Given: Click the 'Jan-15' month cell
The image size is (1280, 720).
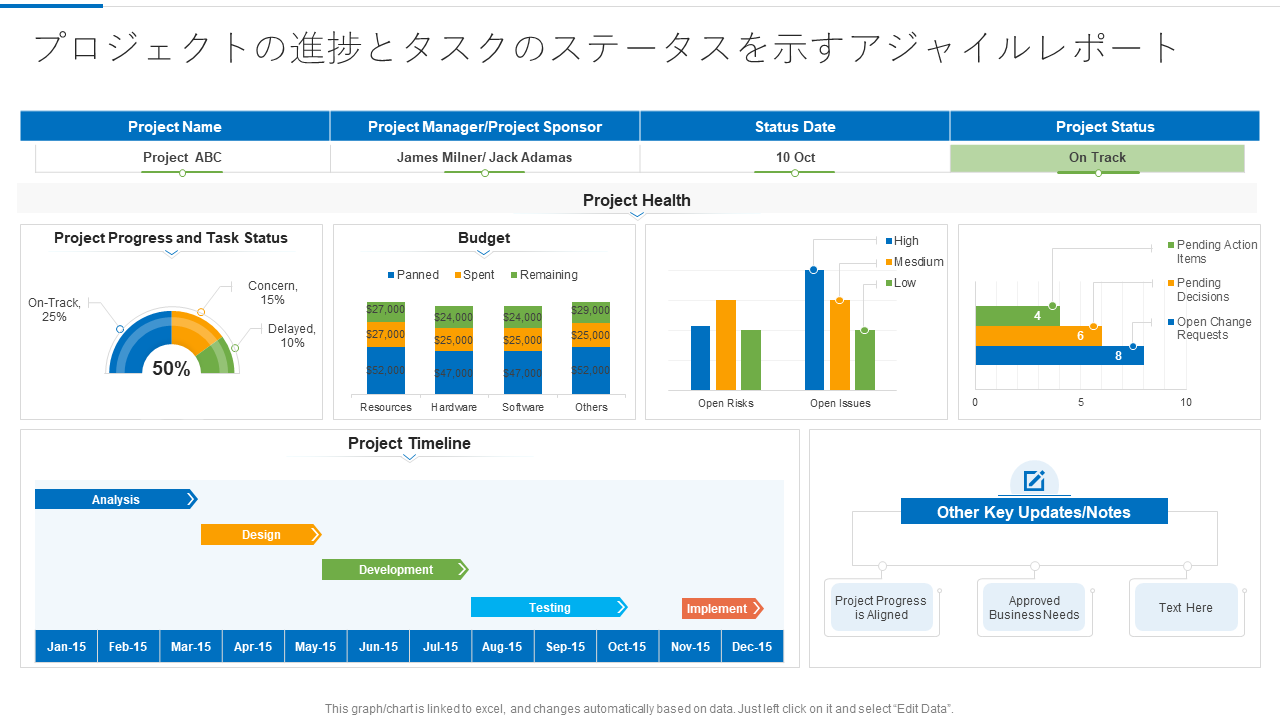Looking at the screenshot, I should pos(66,647).
